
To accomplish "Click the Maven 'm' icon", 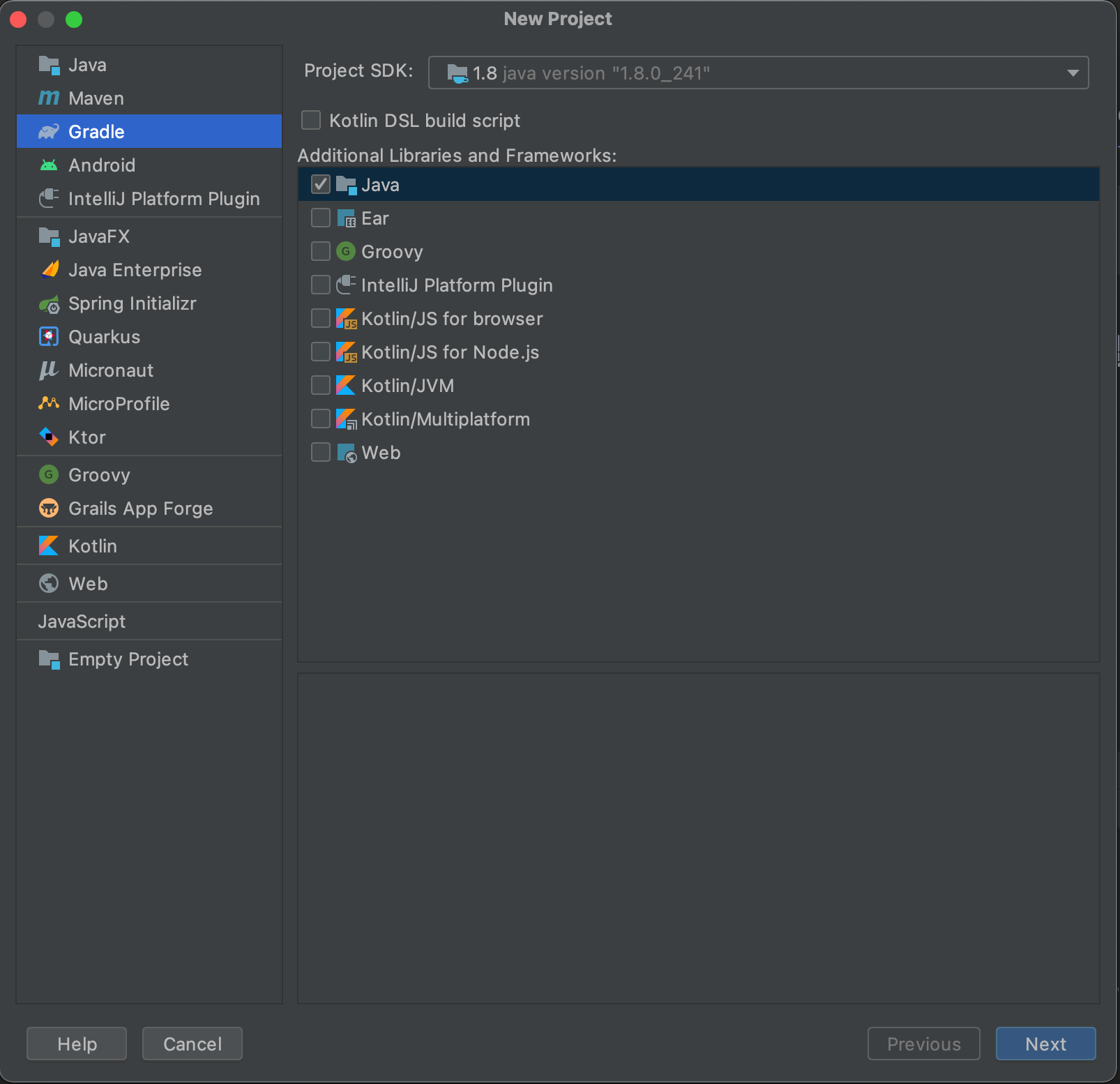I will (49, 98).
